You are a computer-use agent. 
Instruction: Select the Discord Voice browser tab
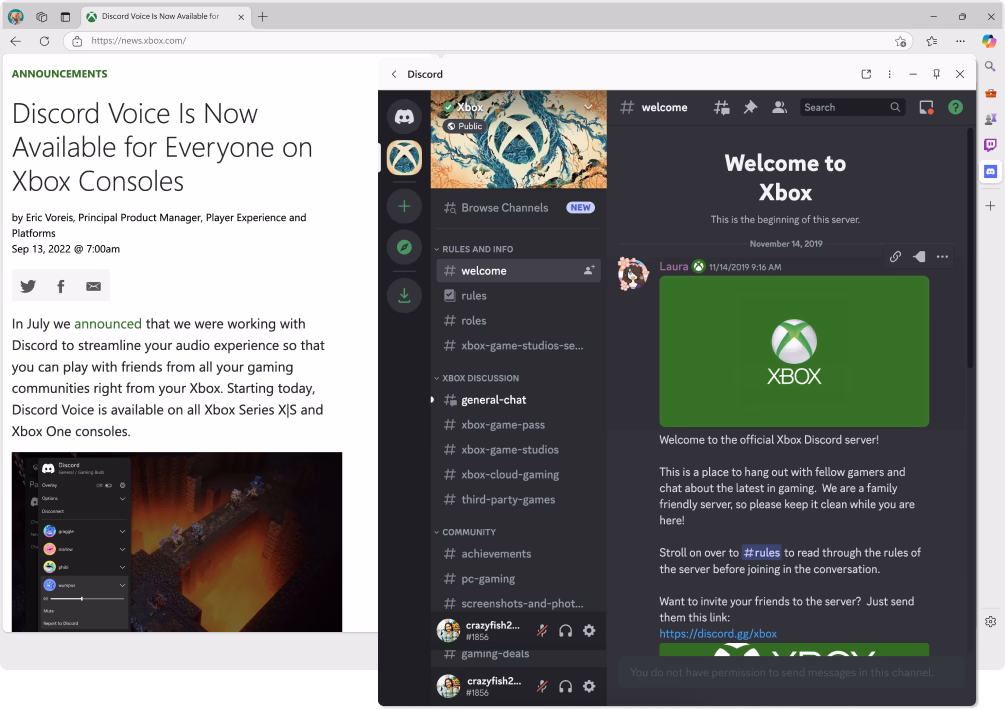click(165, 17)
